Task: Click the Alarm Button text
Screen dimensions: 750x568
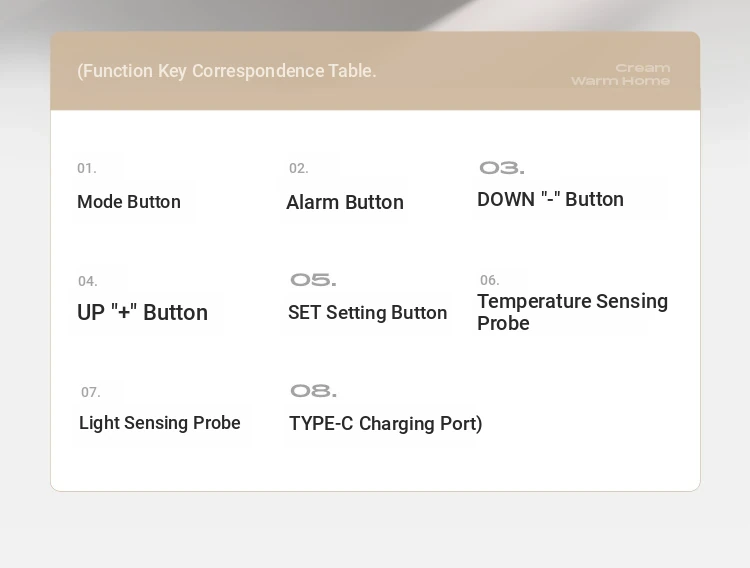Action: click(345, 202)
